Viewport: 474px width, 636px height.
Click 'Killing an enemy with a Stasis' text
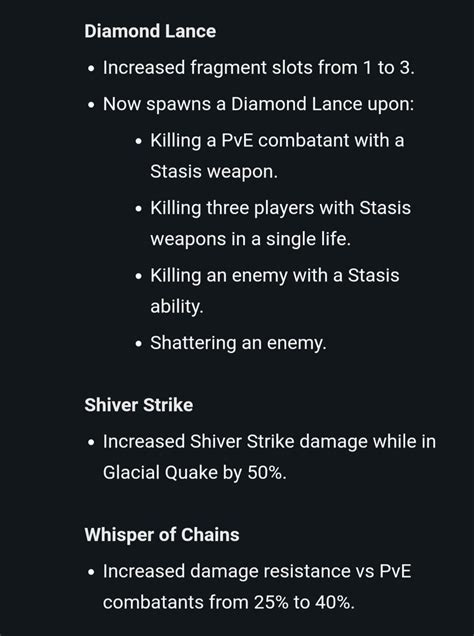click(x=275, y=275)
